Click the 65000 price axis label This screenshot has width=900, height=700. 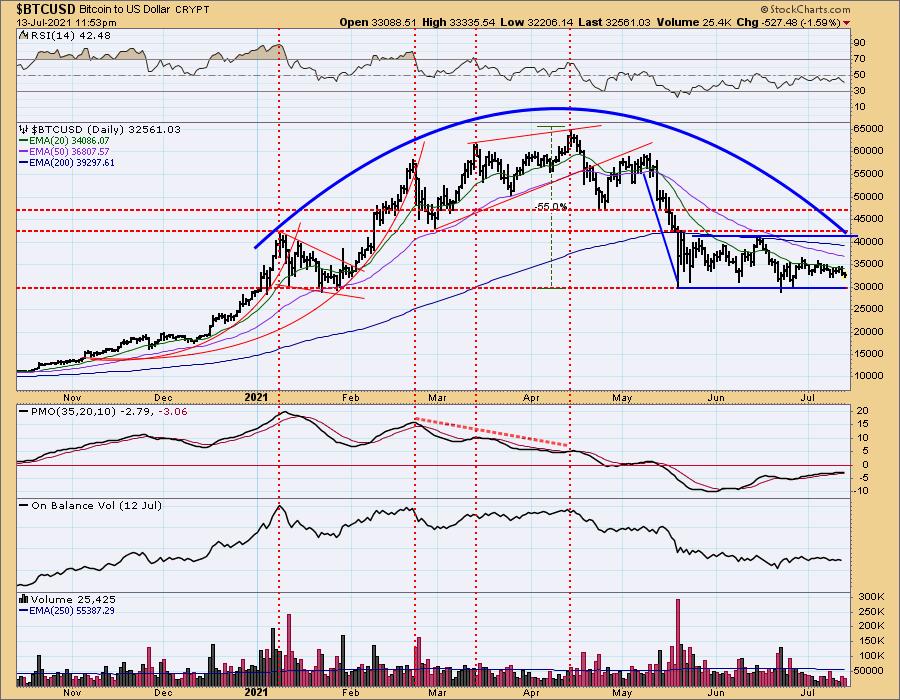click(868, 129)
